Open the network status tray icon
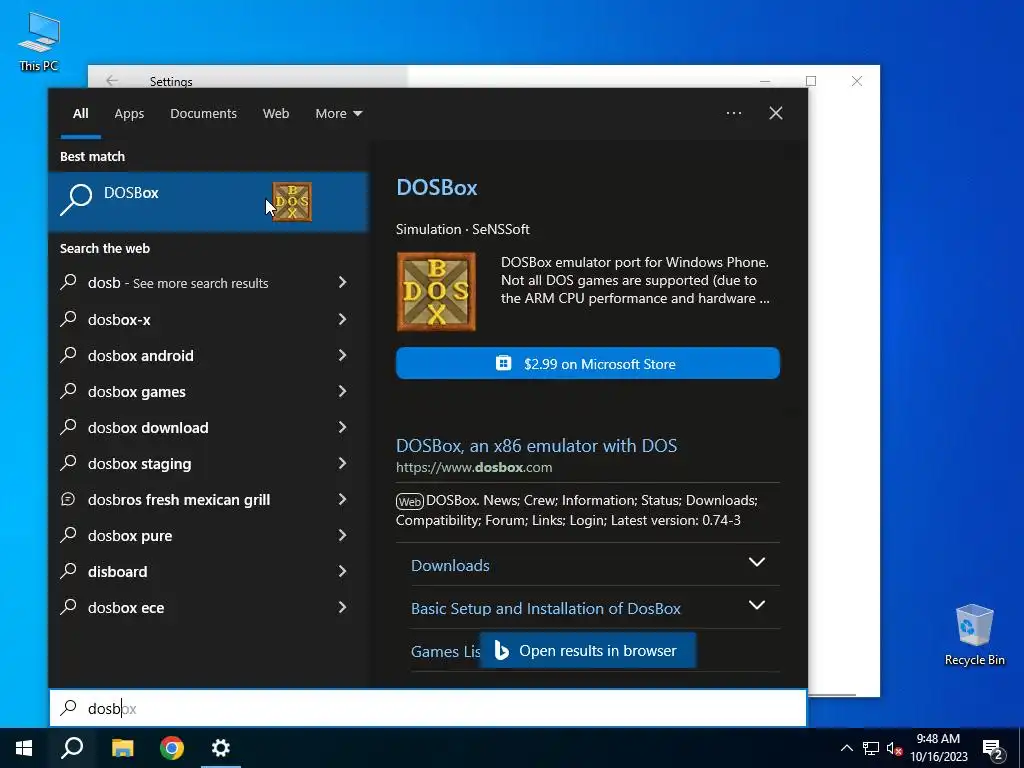This screenshot has height=768, width=1024. 871,748
